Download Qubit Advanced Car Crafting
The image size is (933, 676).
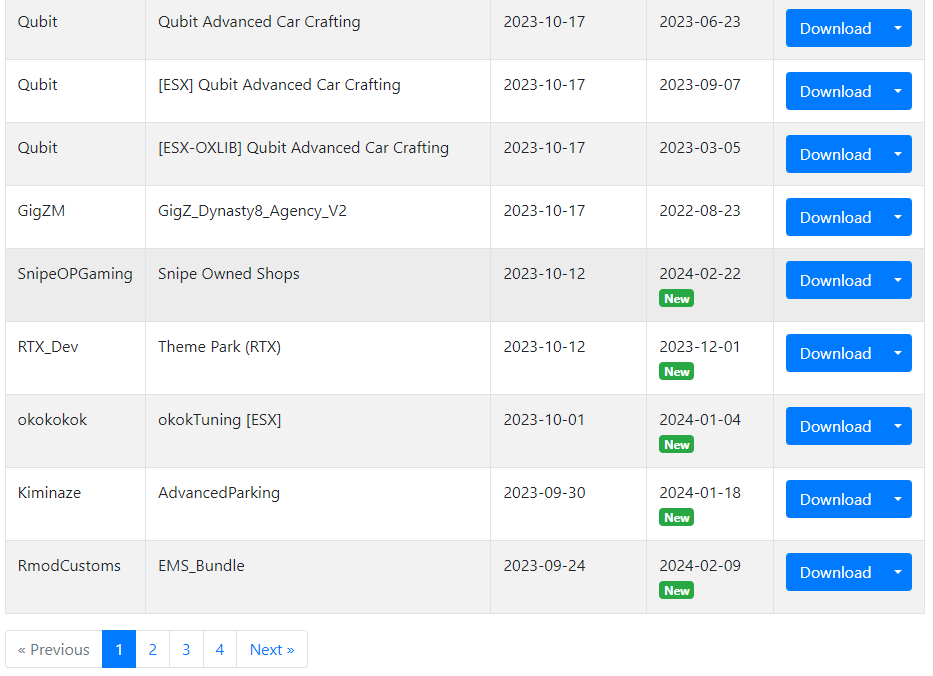[x=835, y=28]
